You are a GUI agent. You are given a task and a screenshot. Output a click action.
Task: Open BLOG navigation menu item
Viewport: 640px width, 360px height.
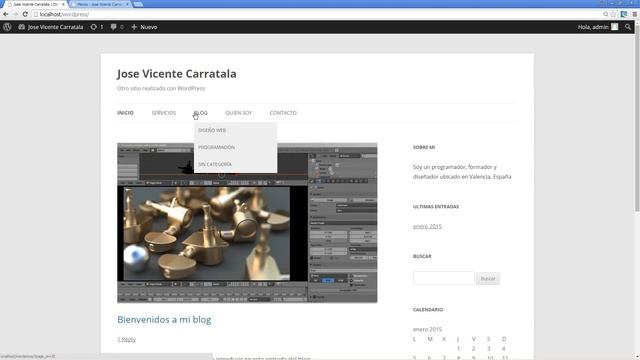point(200,113)
